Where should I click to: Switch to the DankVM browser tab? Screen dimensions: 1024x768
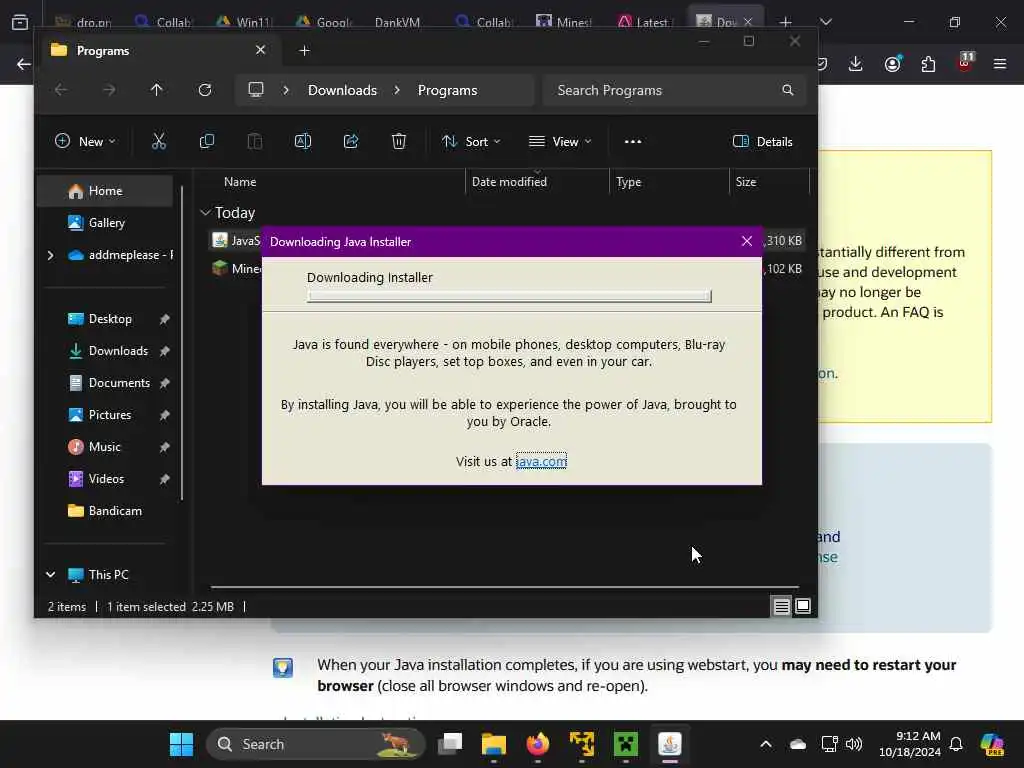tap(397, 22)
